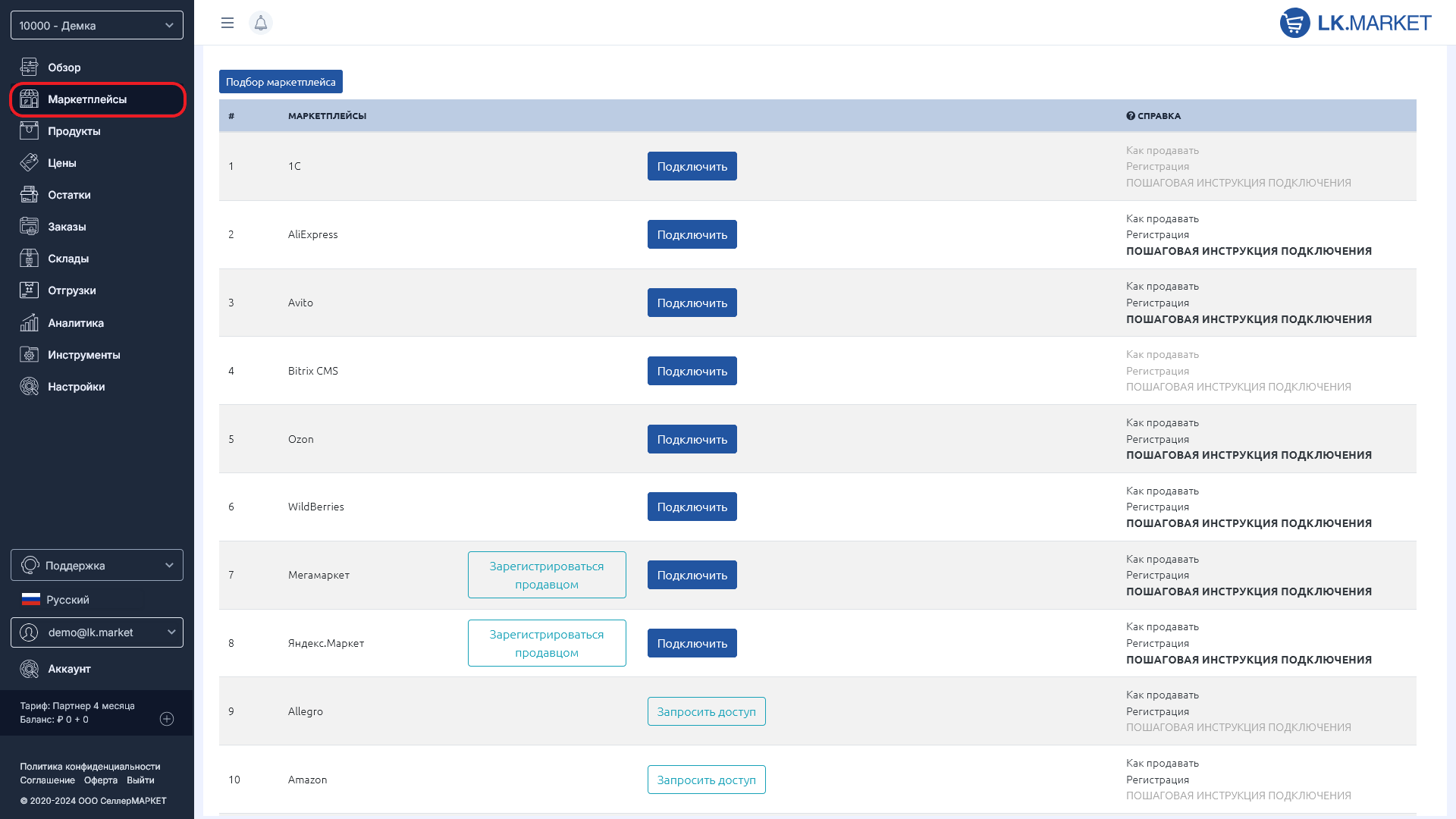Open the Аккаунт menu item
The height and width of the screenshot is (819, 1456).
pyautogui.click(x=69, y=668)
